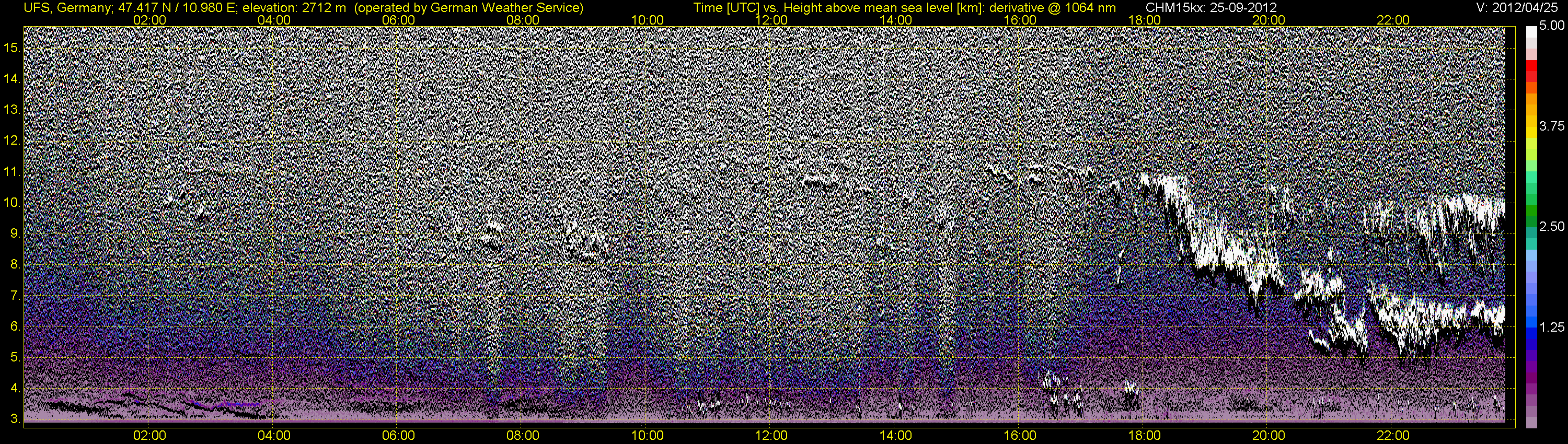This screenshot has height=444, width=1568.
Task: Click the "13." height axis label
Action: pyautogui.click(x=12, y=110)
